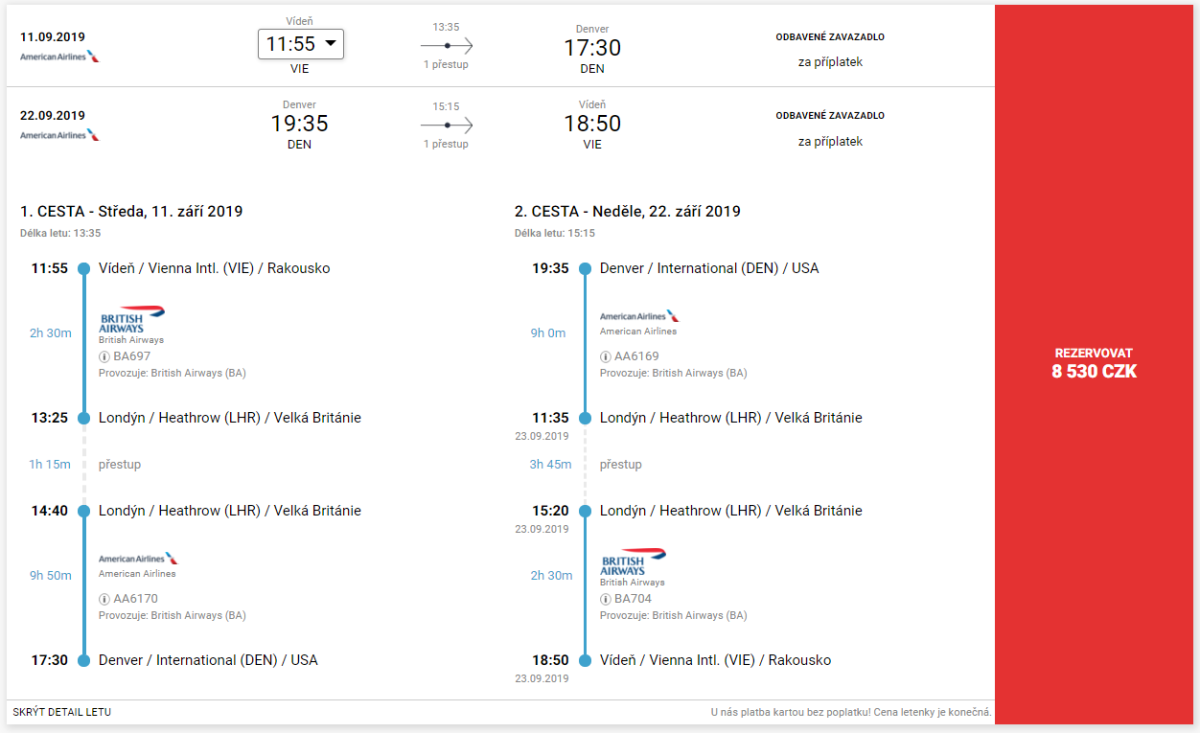The width and height of the screenshot is (1200, 733).
Task: Click American Airlines logo under date 22.09.2019
Action: [60, 135]
